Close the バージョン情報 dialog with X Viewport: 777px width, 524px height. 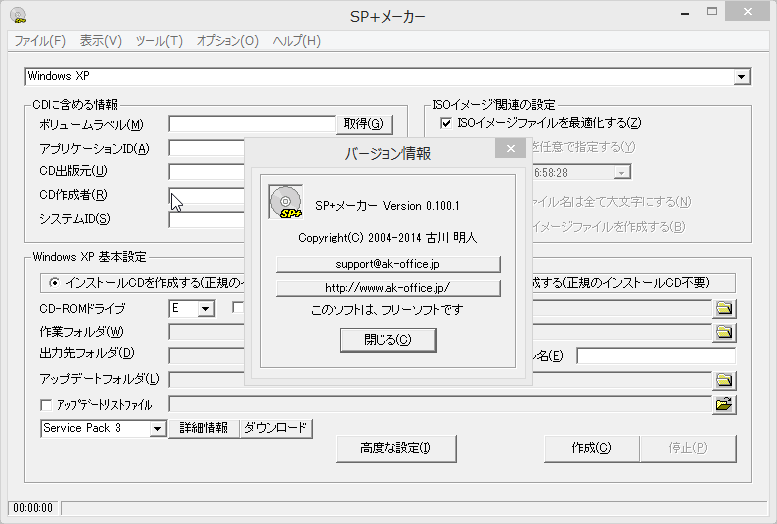coord(510,148)
